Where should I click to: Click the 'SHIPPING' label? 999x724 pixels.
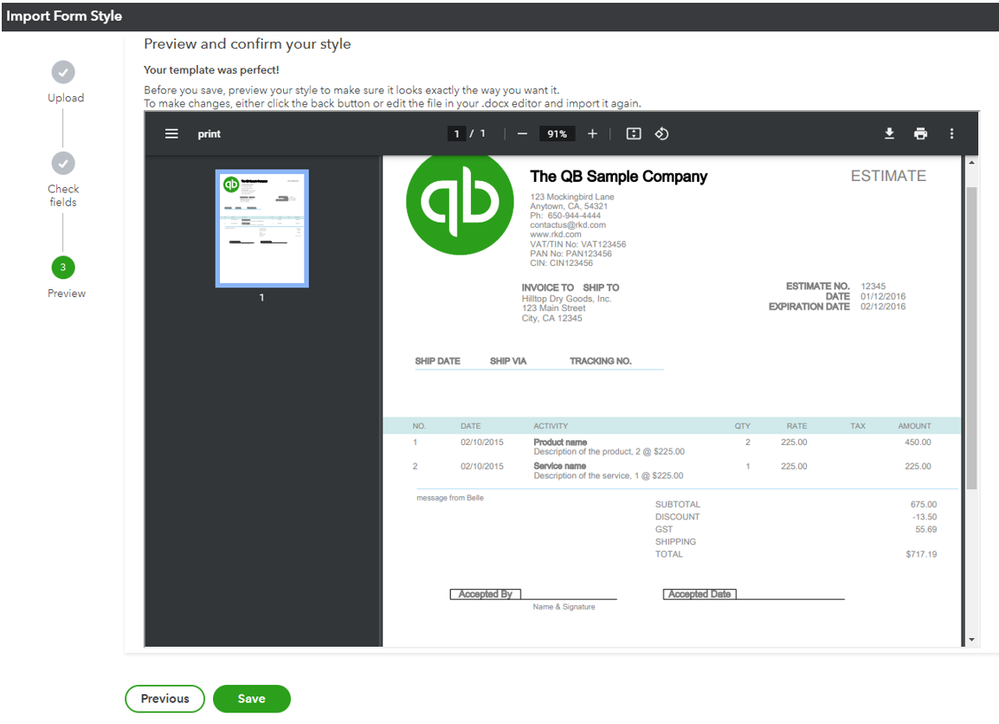point(675,542)
